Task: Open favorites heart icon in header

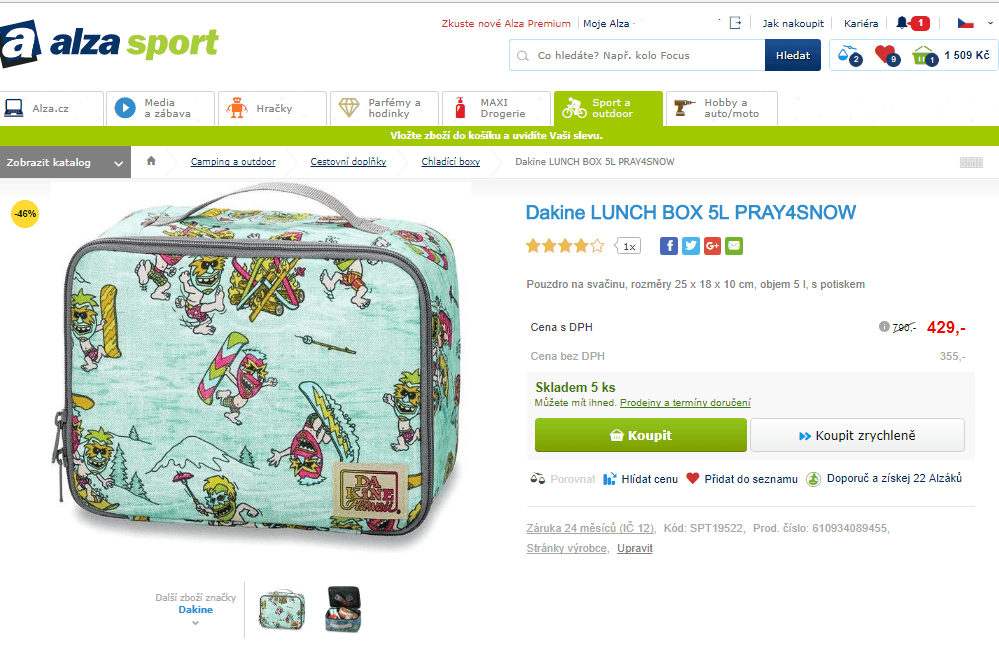Action: 886,55
